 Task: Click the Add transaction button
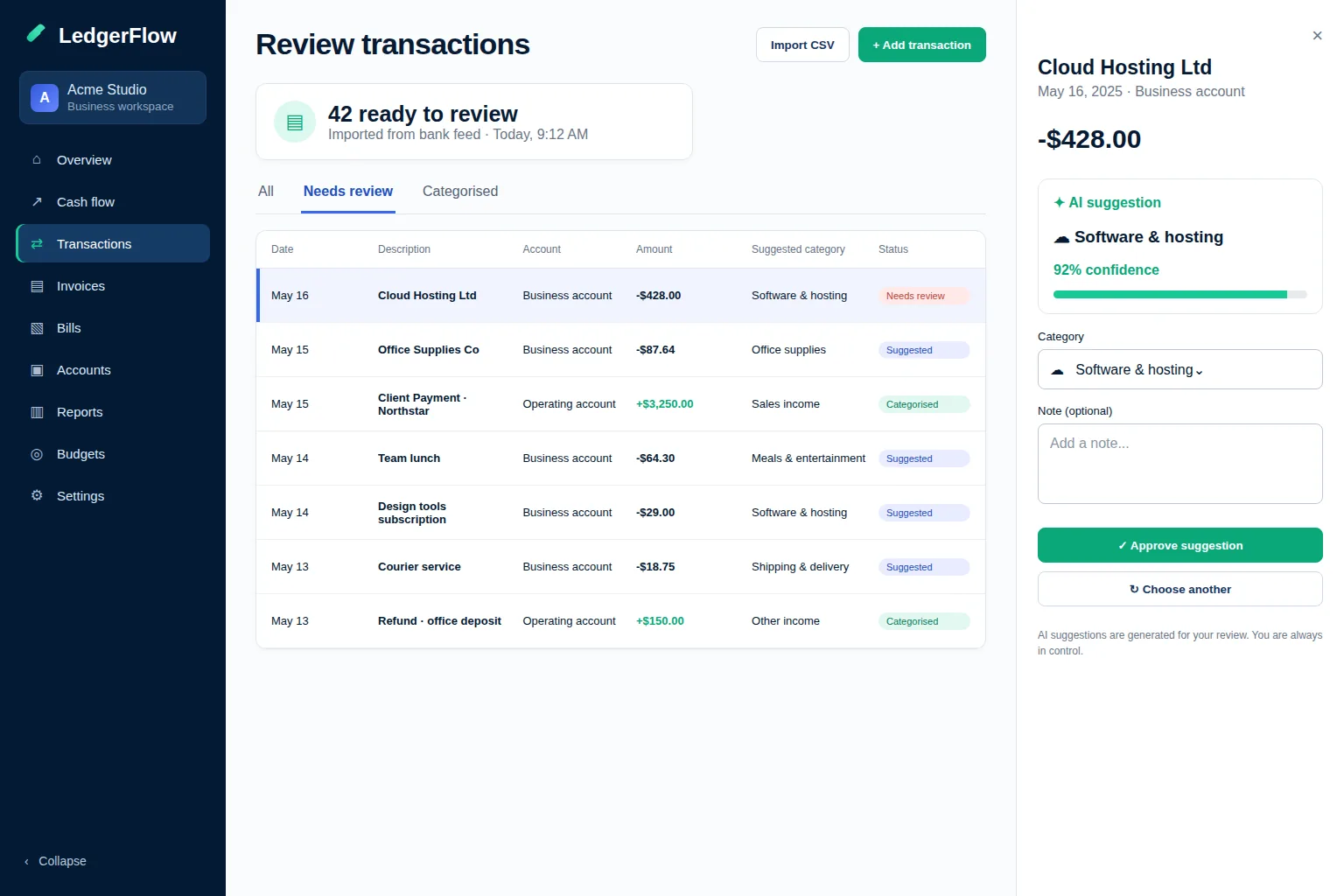point(922,45)
